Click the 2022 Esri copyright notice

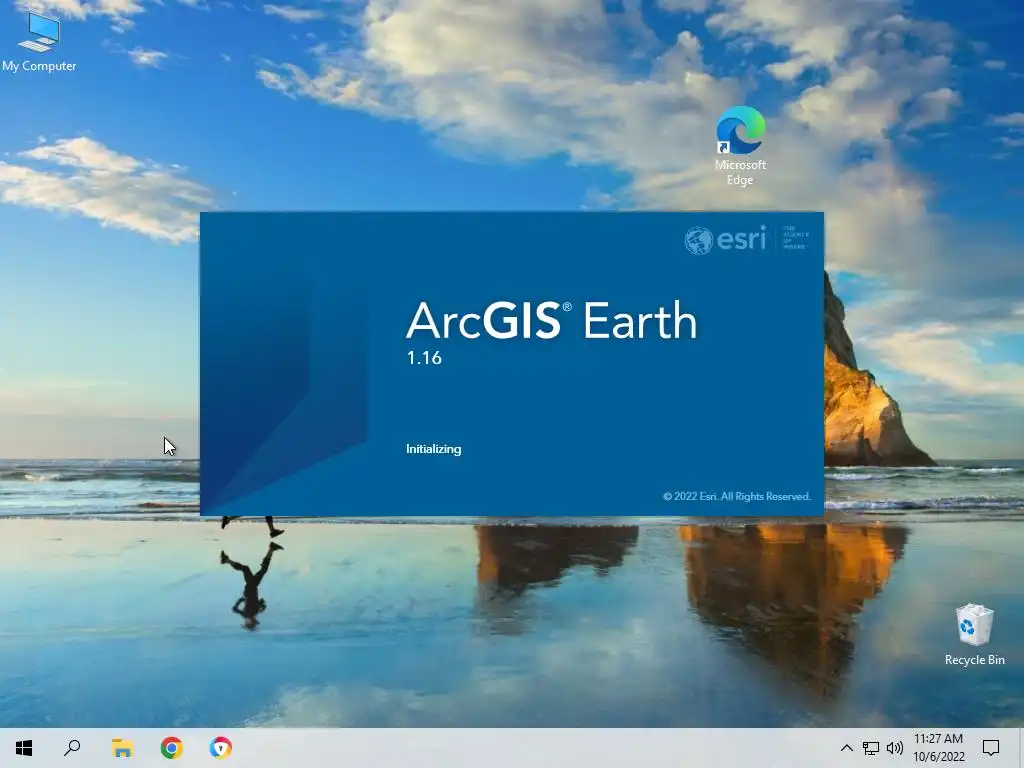click(737, 496)
